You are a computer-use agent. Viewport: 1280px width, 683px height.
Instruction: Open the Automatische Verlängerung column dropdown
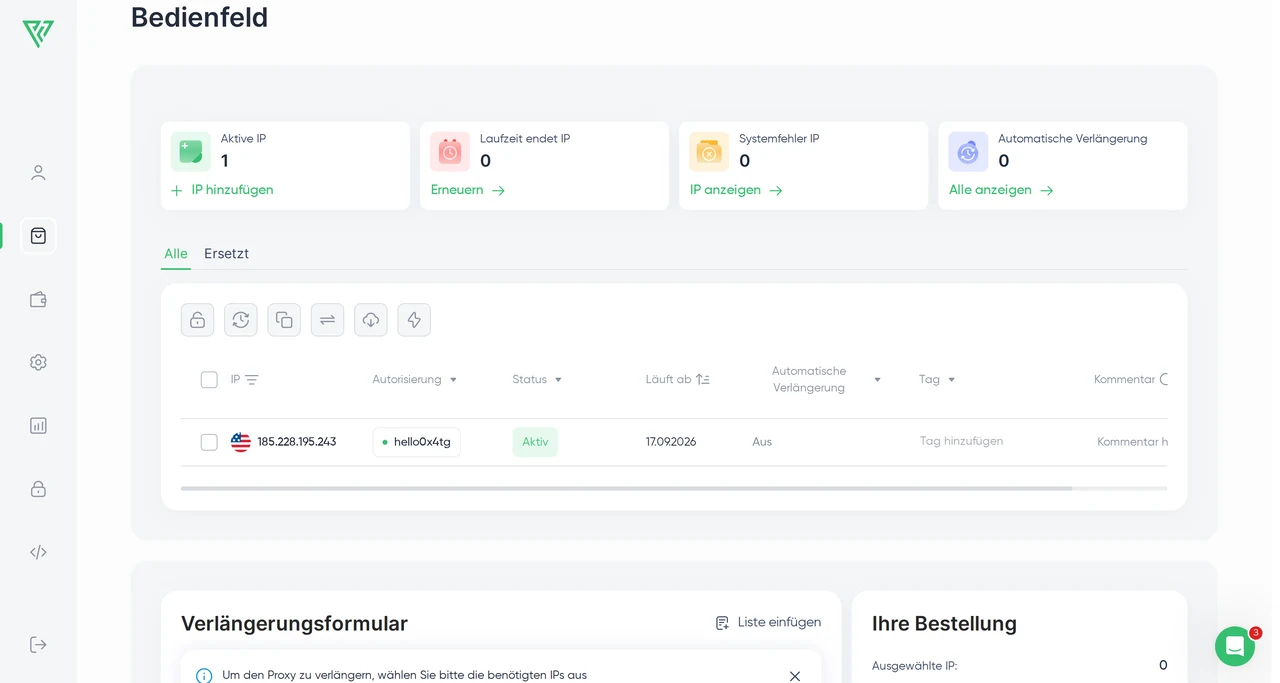point(877,380)
